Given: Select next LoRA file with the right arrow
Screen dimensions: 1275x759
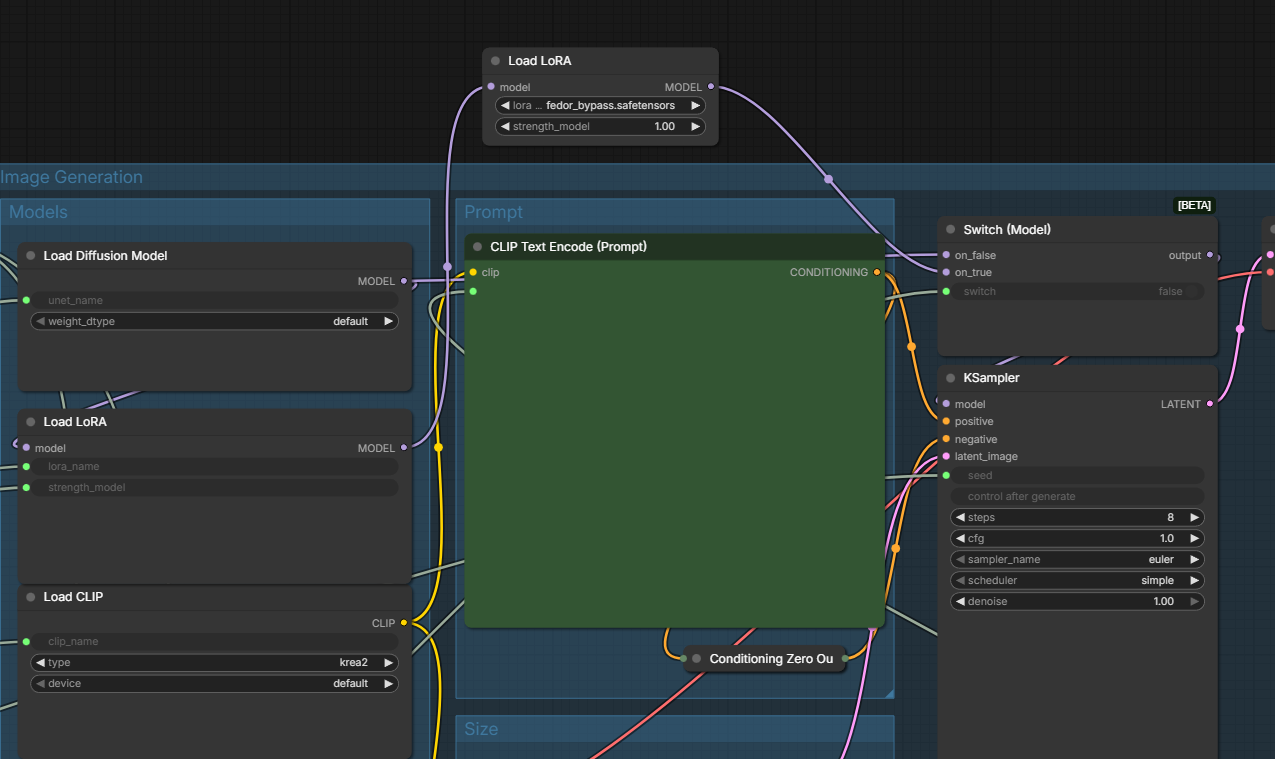Looking at the screenshot, I should tap(695, 105).
